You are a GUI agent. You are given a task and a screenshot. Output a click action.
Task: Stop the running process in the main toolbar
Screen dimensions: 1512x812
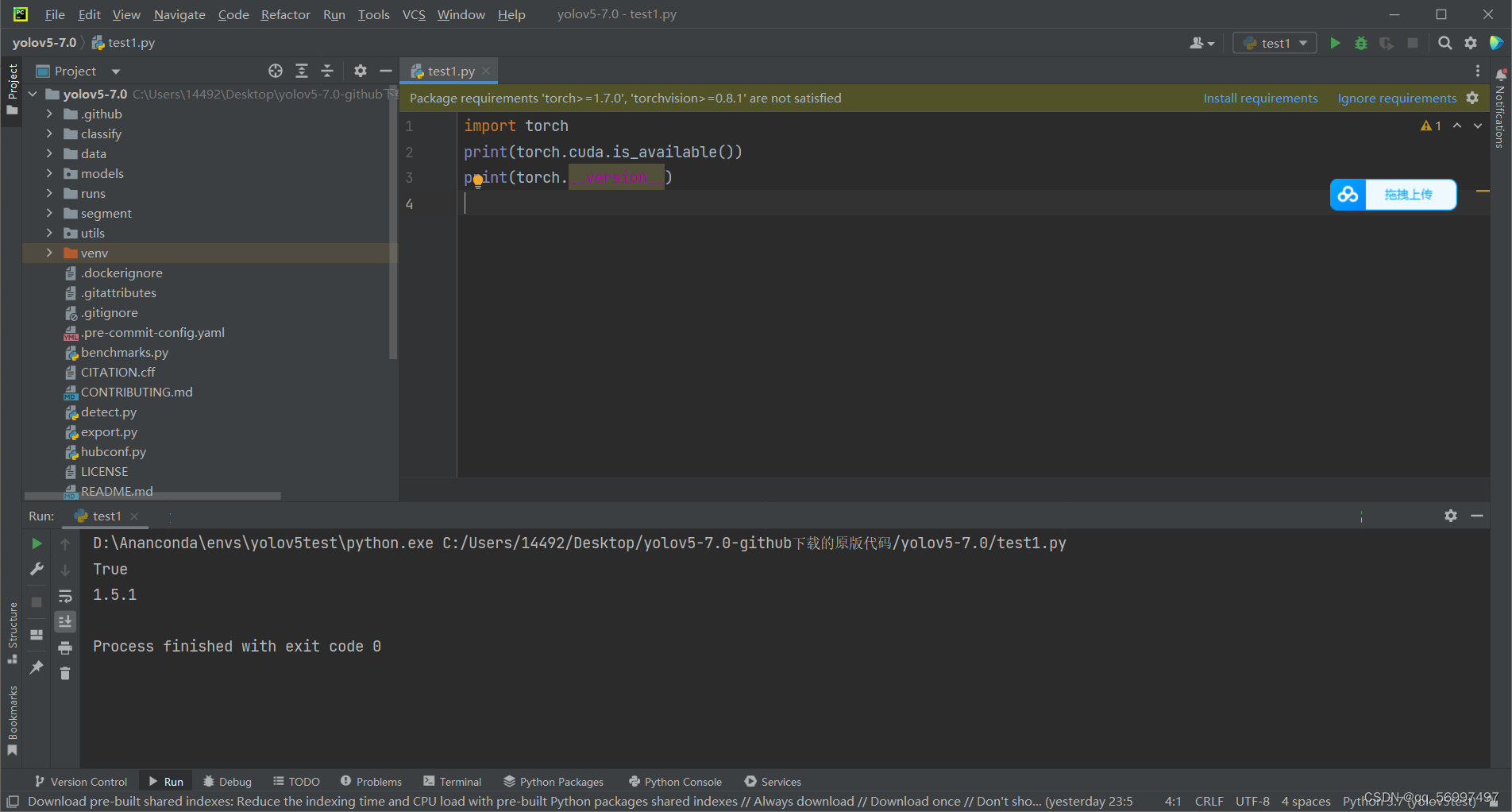click(1413, 43)
